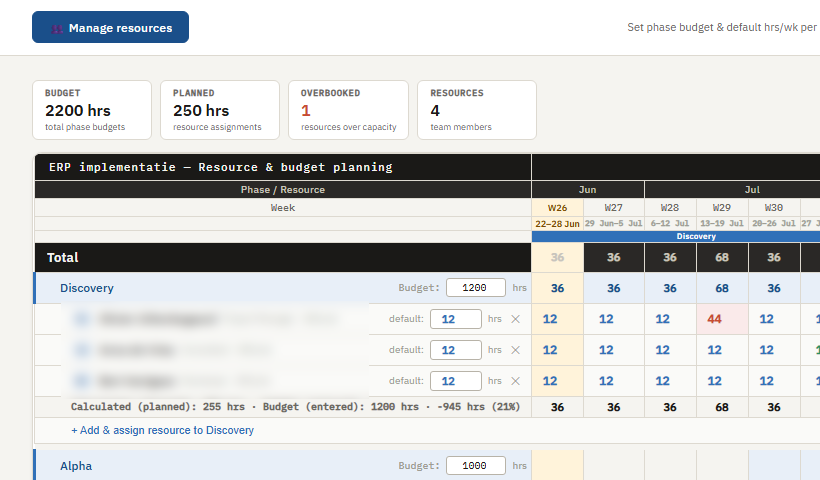Open the RESOURCES 4 team members card
820x480 pixels.
tap(477, 110)
